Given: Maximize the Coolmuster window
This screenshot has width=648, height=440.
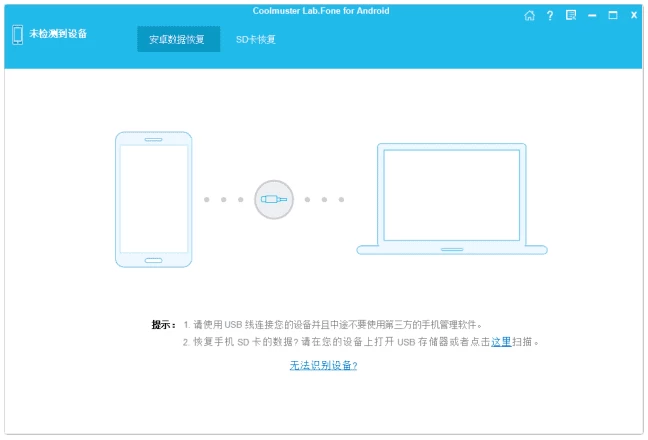Looking at the screenshot, I should (x=613, y=16).
